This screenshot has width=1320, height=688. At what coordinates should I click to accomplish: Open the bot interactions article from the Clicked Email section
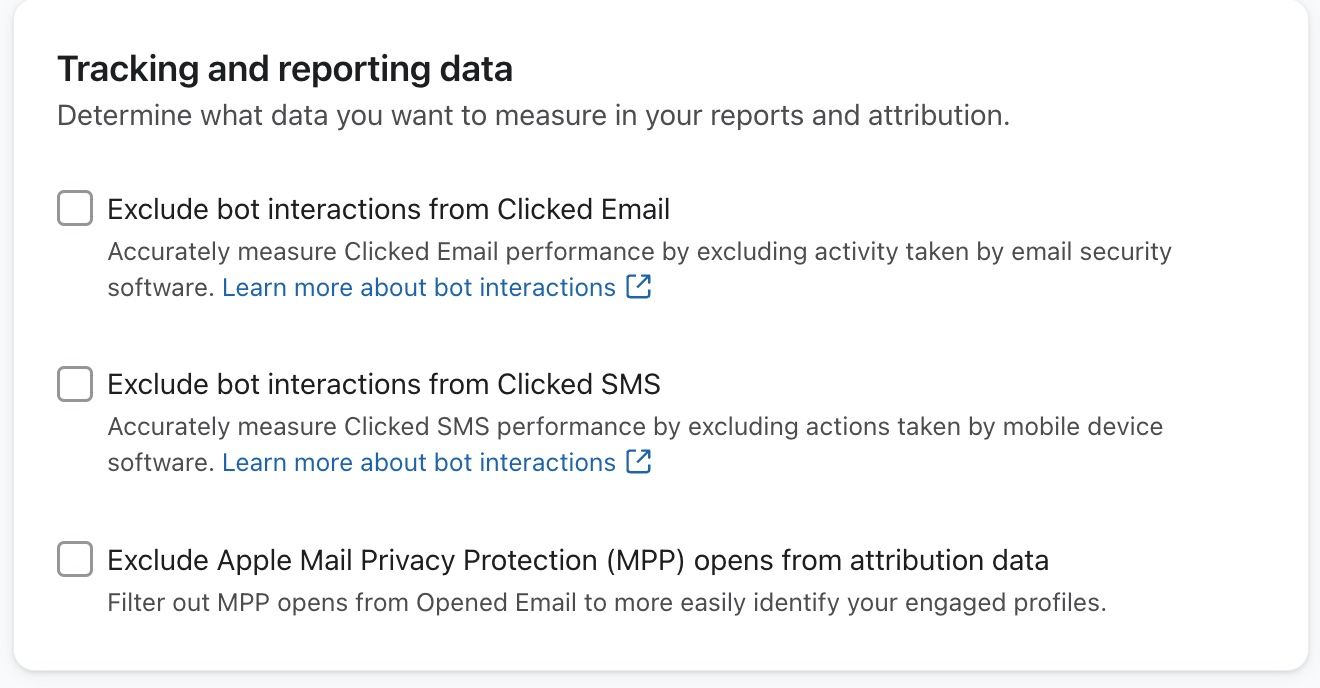point(420,287)
